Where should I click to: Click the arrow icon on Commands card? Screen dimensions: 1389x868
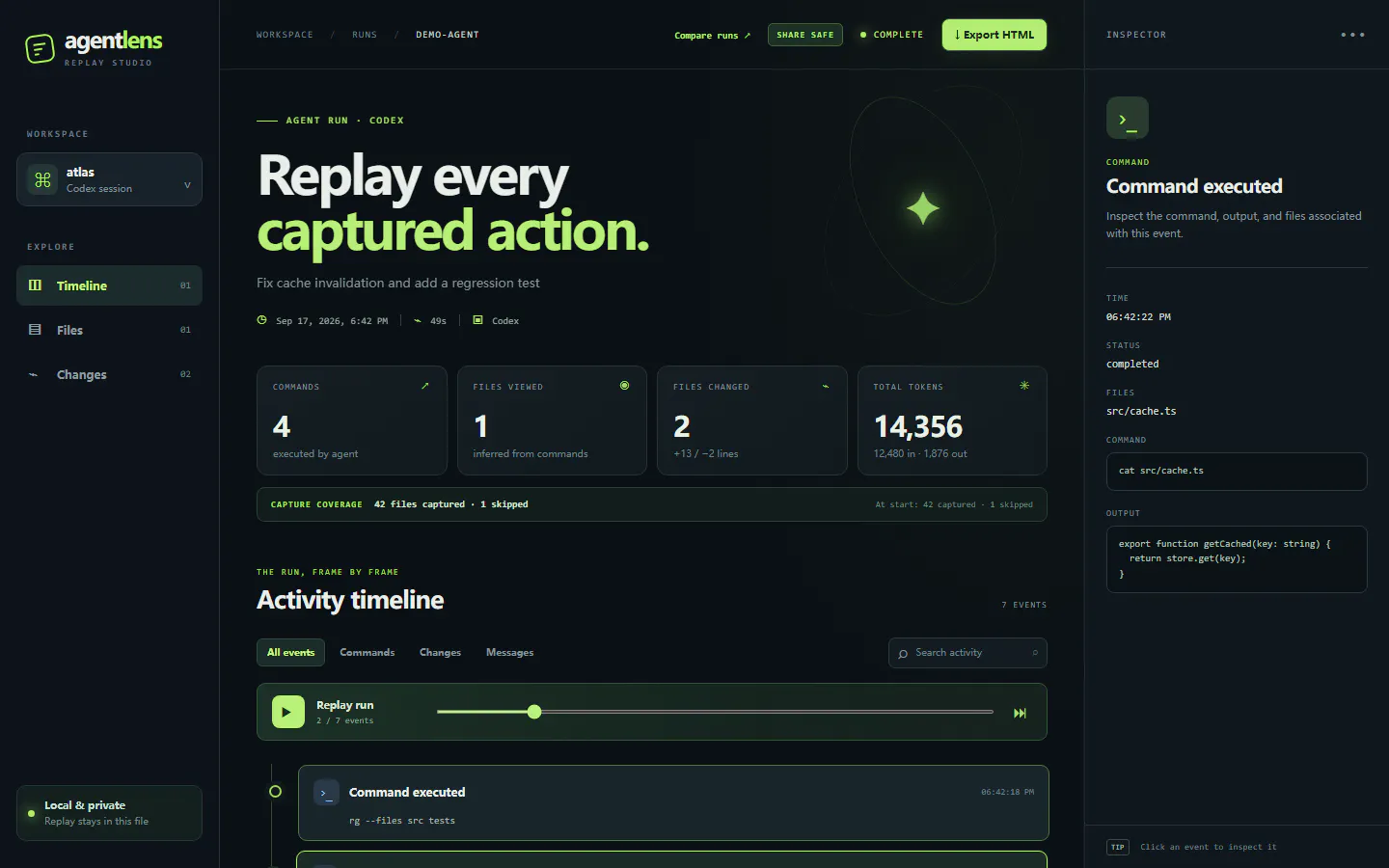(x=425, y=386)
